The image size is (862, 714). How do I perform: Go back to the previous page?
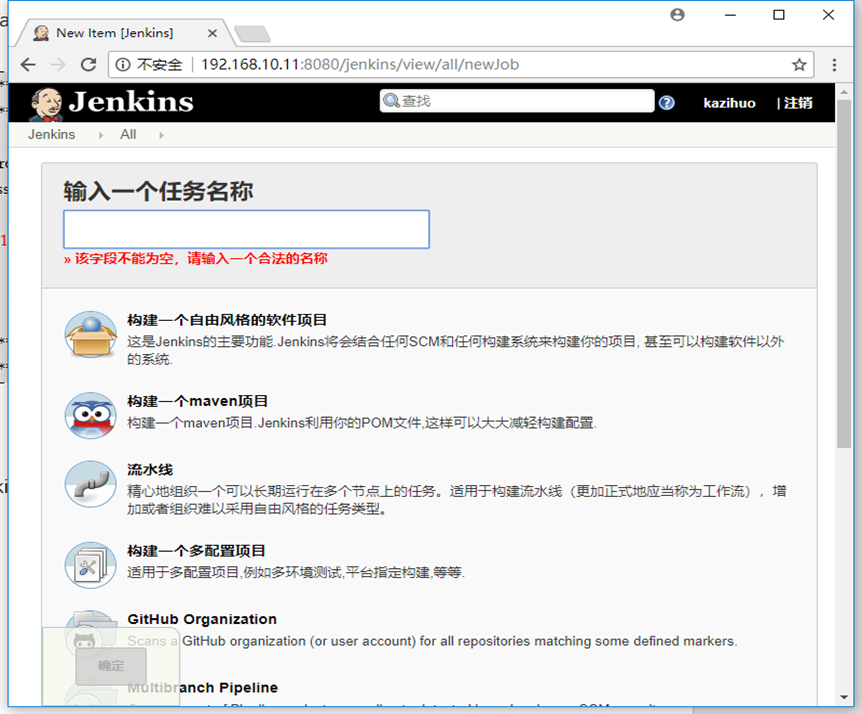tap(28, 65)
